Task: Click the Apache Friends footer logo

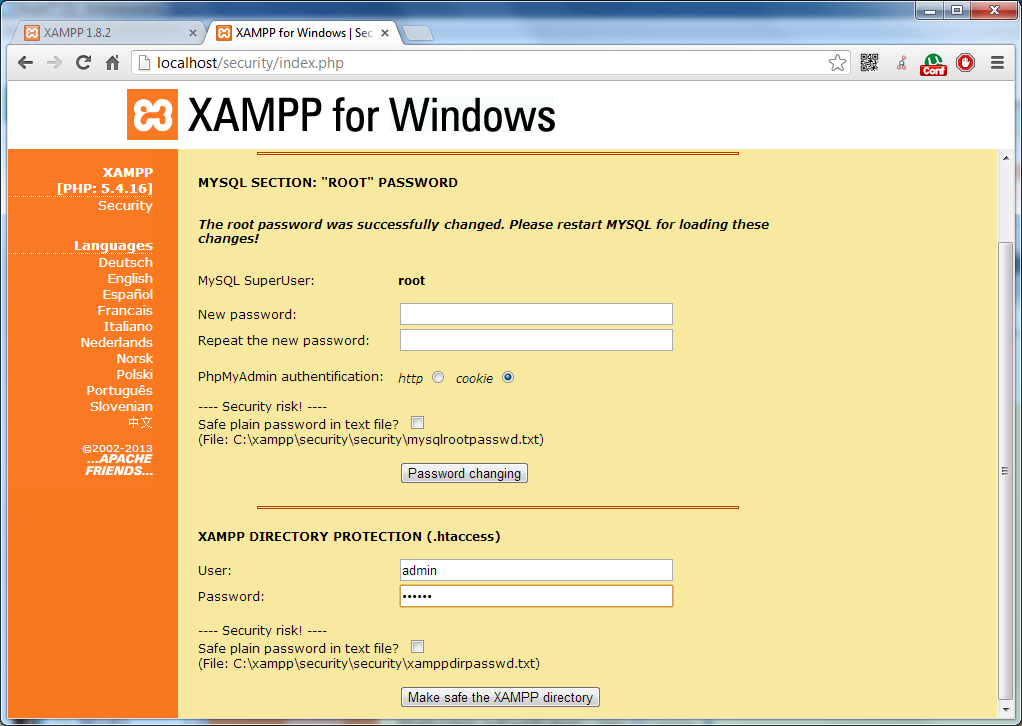Action: tap(119, 465)
